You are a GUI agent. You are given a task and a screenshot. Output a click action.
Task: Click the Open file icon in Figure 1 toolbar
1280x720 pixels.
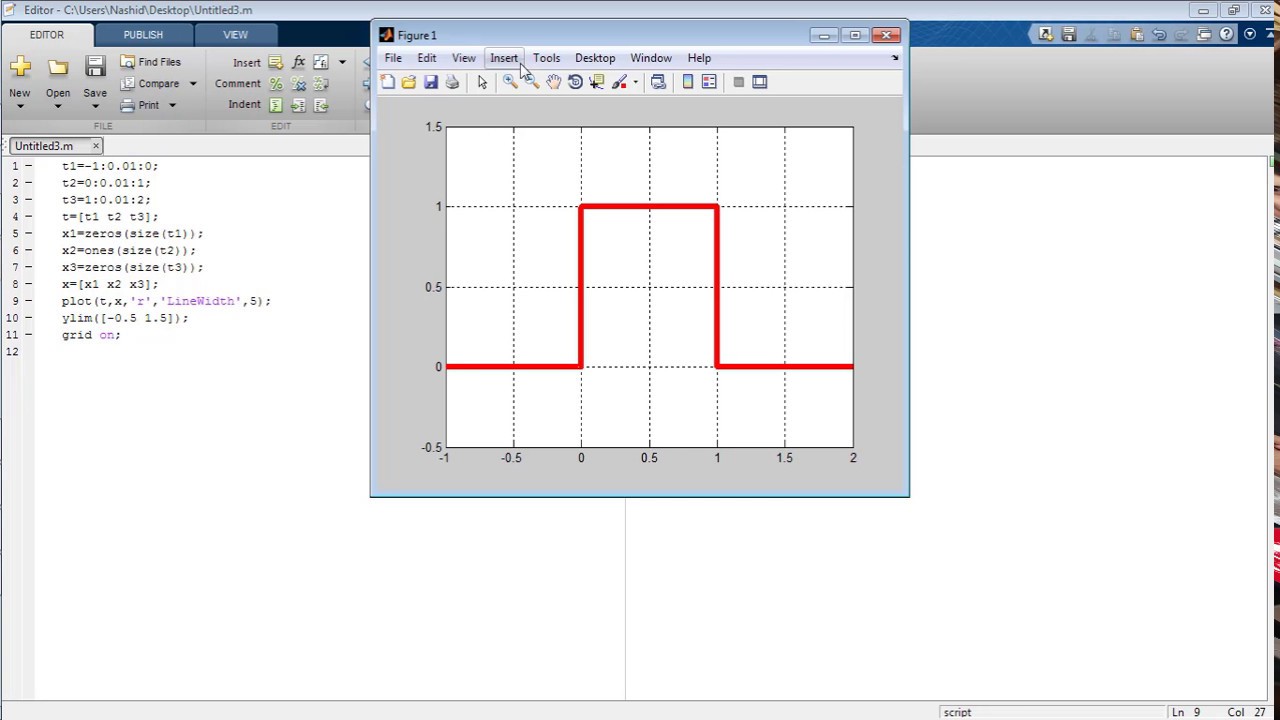point(409,82)
